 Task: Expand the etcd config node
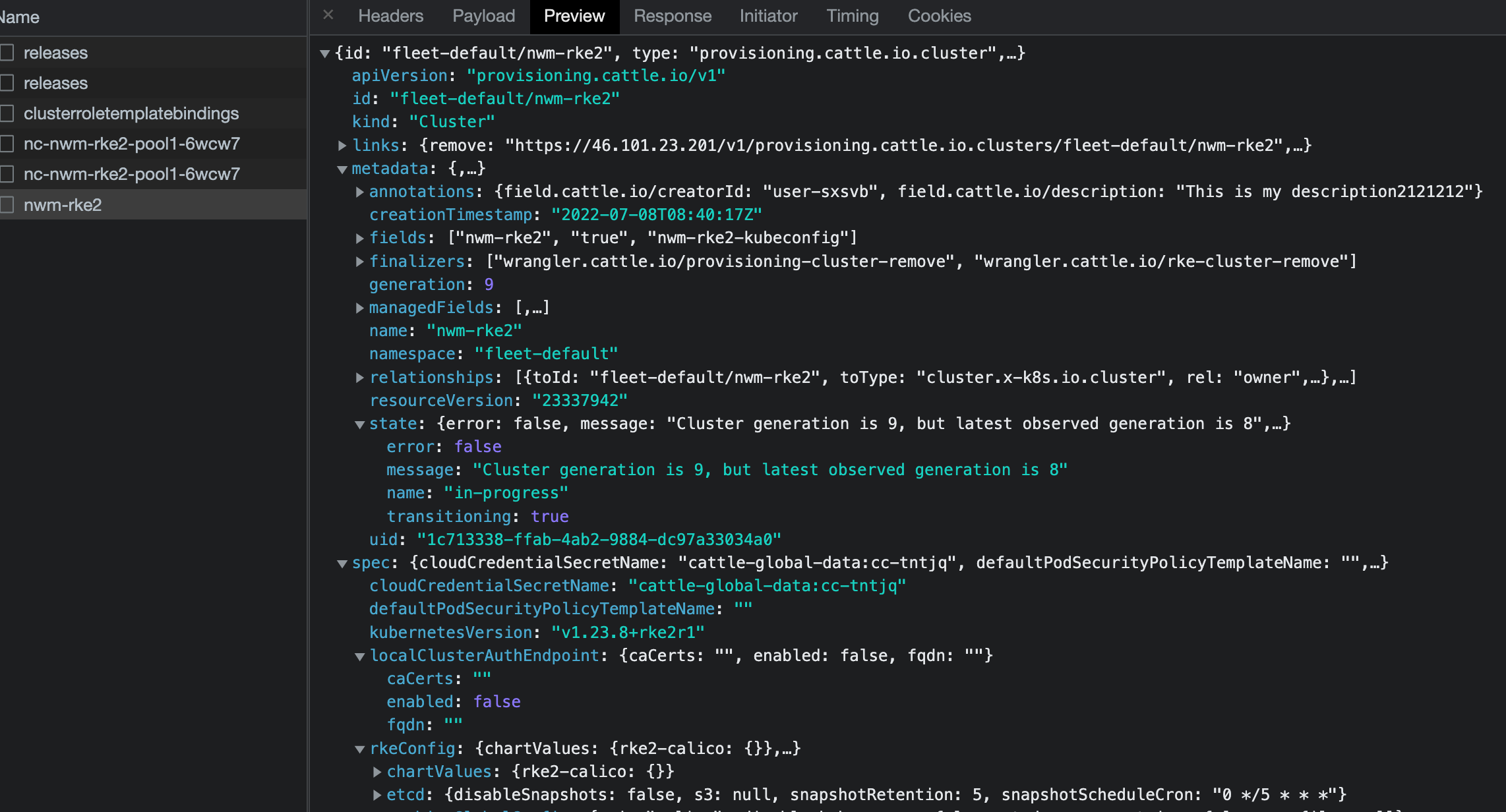[x=376, y=794]
